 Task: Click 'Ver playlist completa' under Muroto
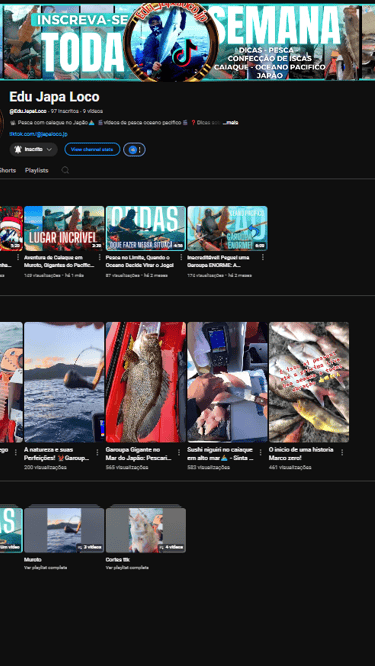click(x=45, y=567)
